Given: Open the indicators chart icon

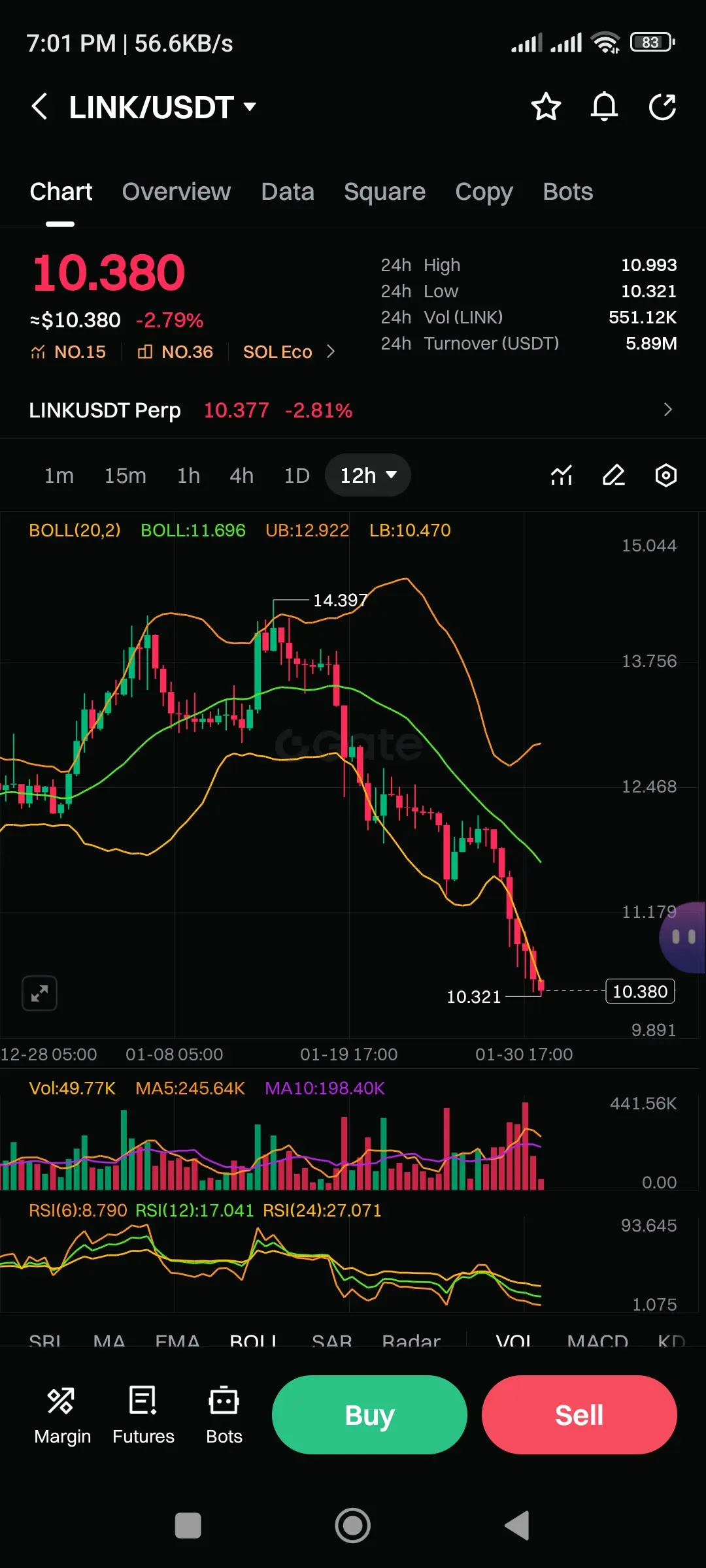Looking at the screenshot, I should [562, 475].
